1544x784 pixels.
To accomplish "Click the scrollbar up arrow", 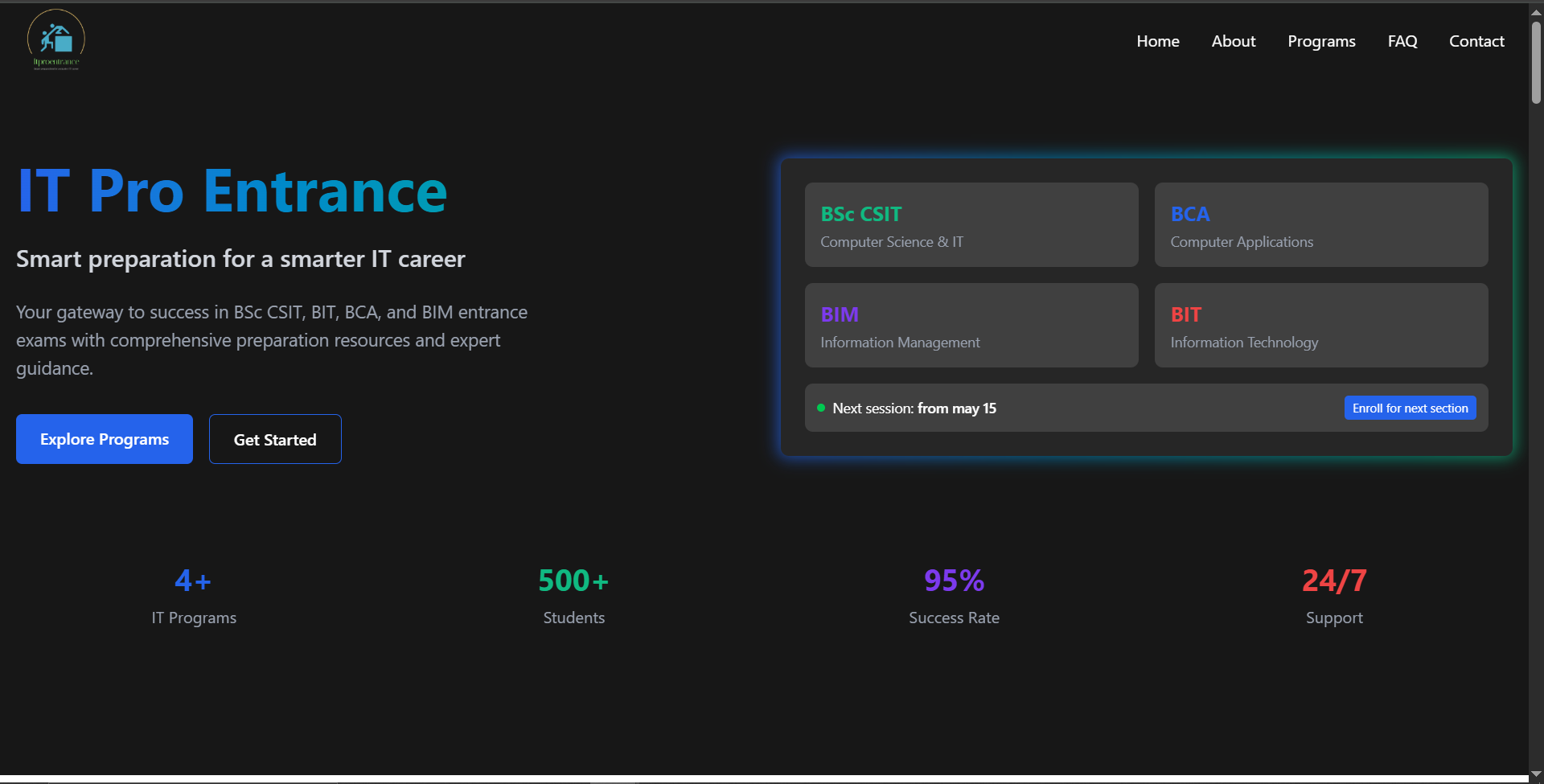I will pos(1534,10).
